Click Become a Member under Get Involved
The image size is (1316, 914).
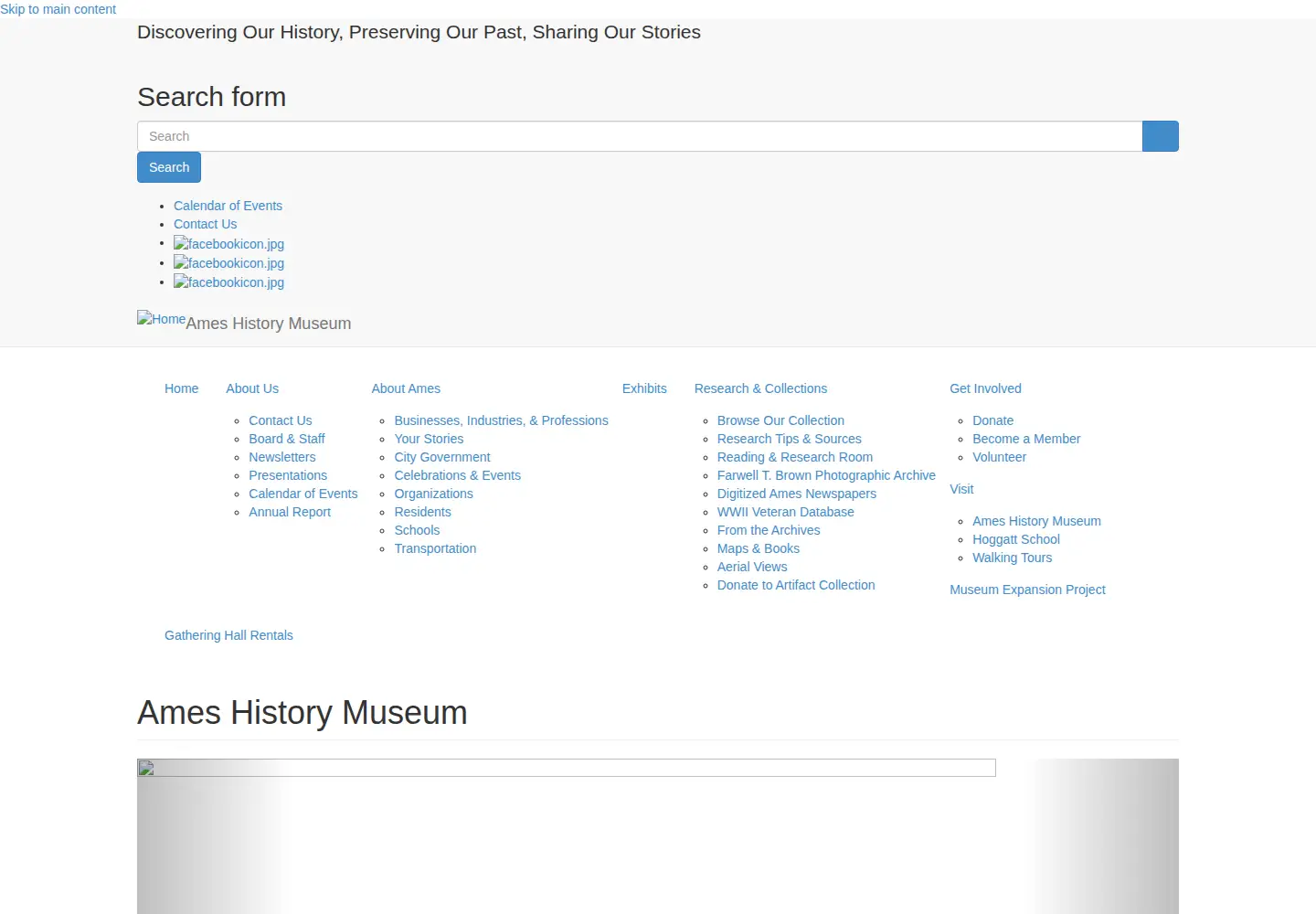pos(1026,439)
